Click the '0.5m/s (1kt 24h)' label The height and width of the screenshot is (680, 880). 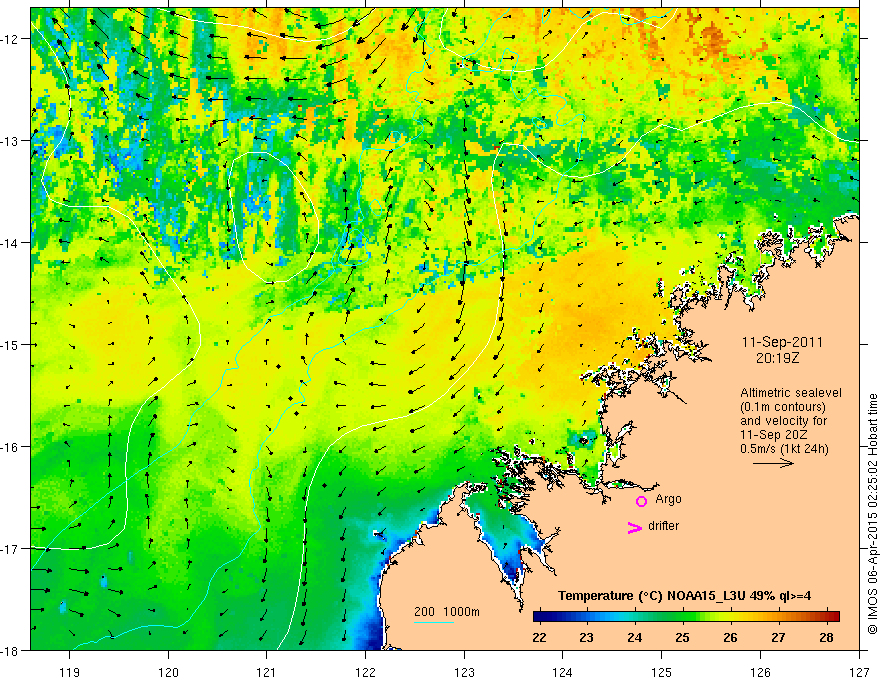[x=784, y=448]
